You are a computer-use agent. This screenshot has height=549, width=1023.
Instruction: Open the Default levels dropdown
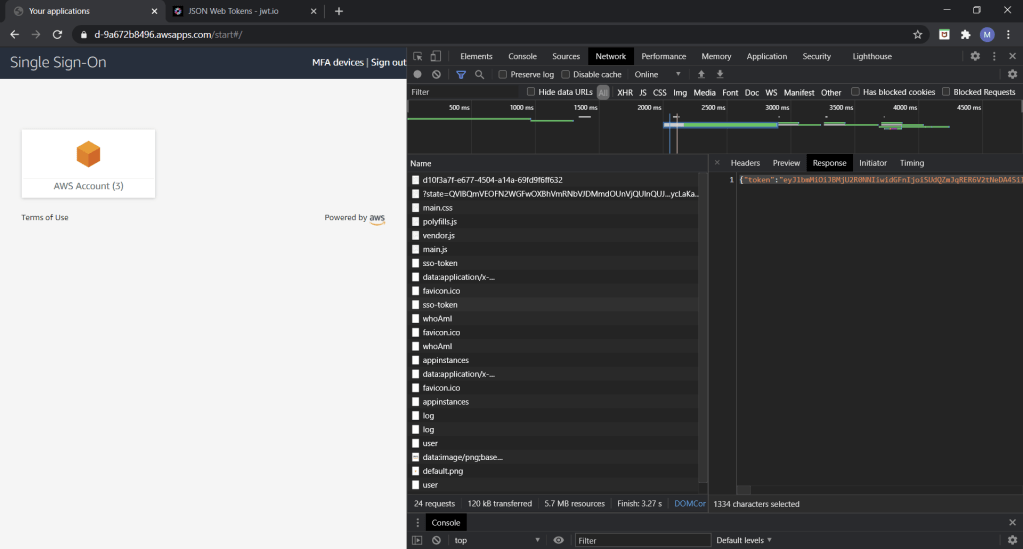click(x=743, y=540)
